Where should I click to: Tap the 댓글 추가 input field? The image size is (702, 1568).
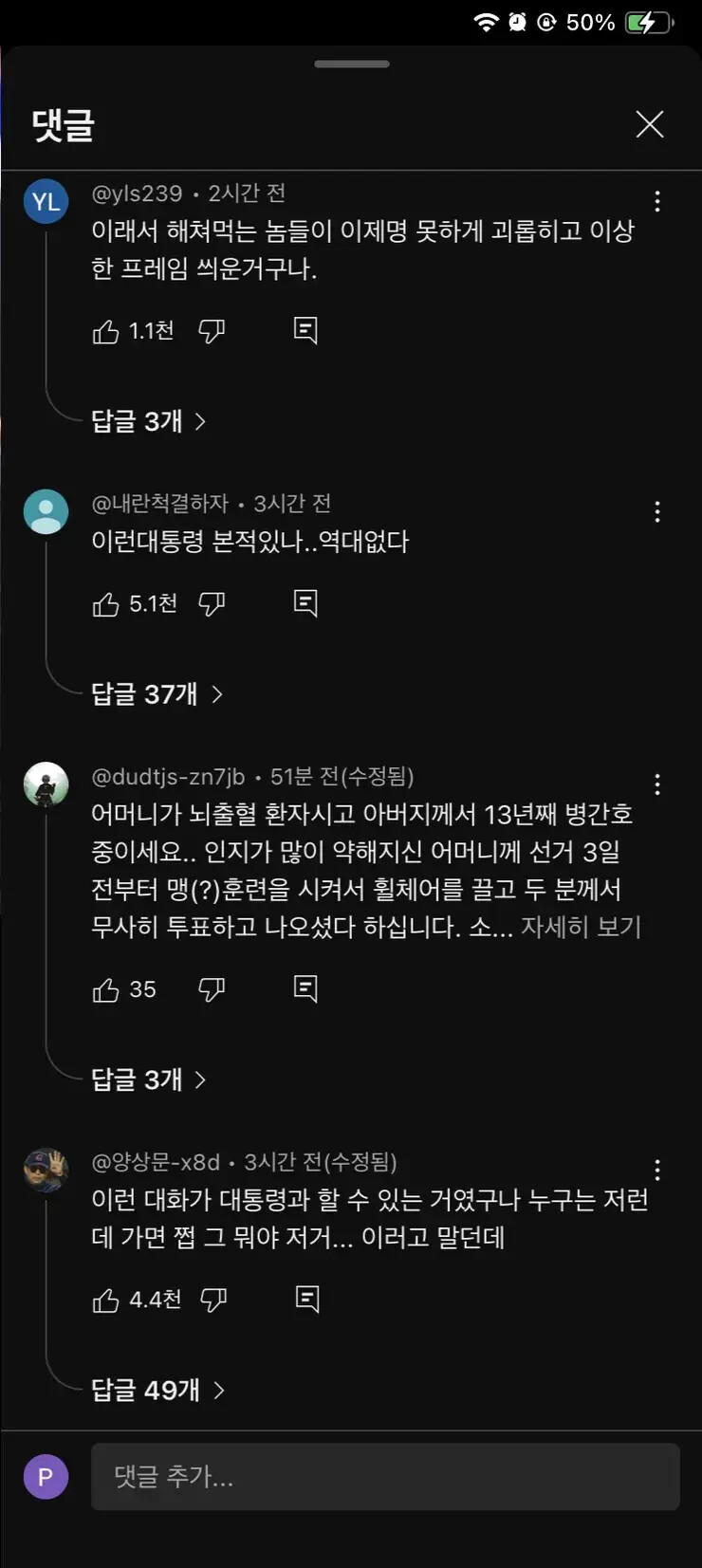pyautogui.click(x=385, y=1477)
